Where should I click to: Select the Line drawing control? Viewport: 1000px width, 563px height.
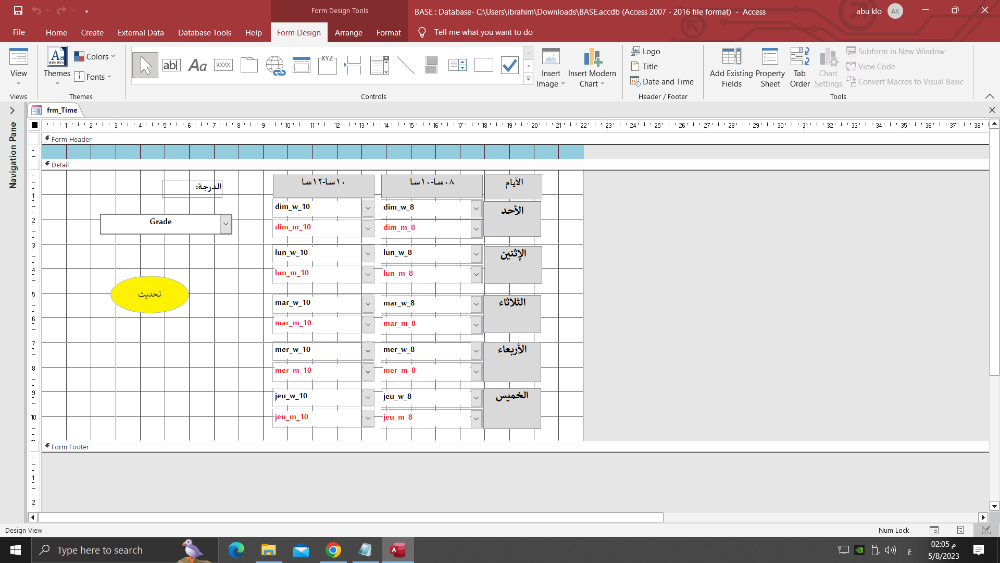click(405, 65)
